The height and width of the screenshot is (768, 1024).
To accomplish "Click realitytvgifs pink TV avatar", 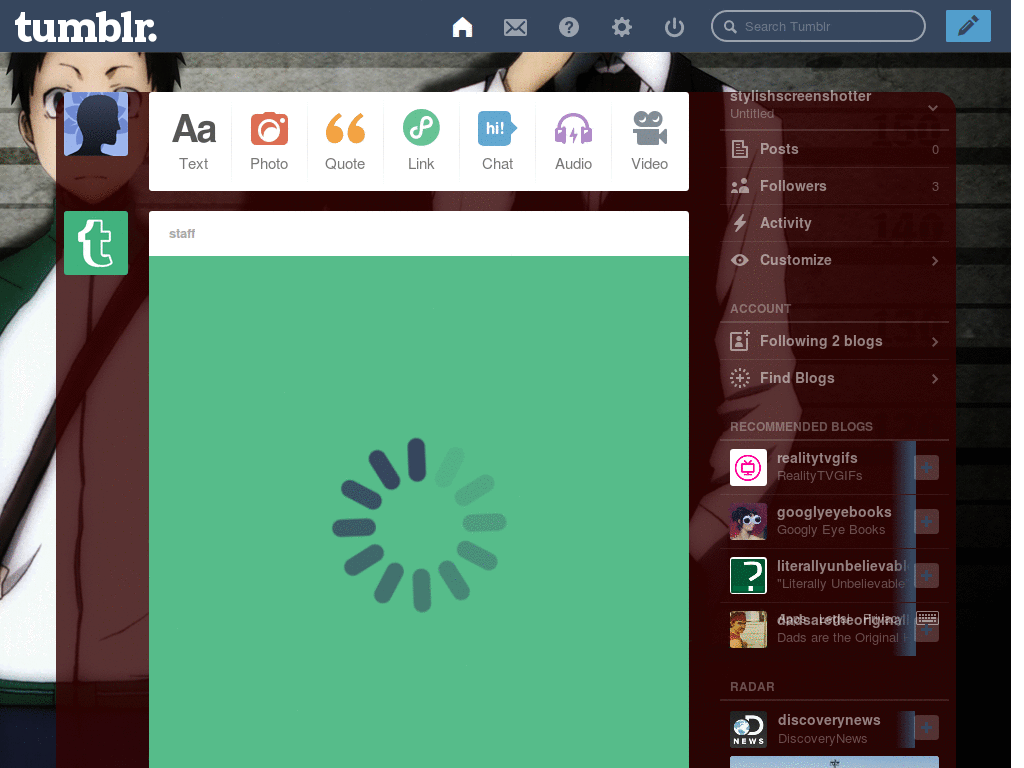I will [x=748, y=468].
